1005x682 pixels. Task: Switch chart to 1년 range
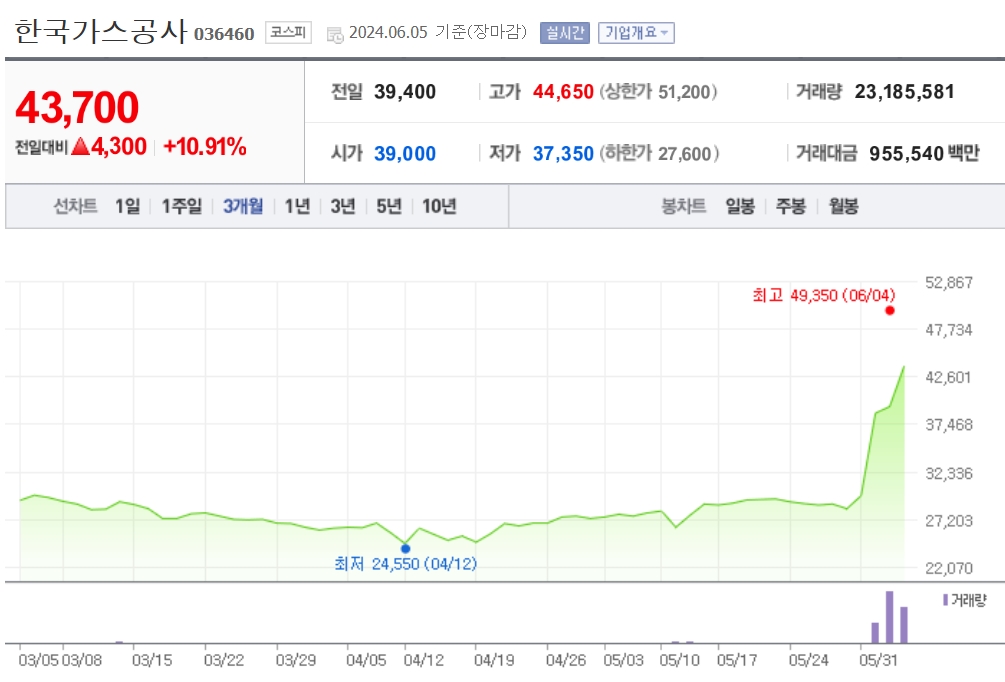[x=297, y=206]
